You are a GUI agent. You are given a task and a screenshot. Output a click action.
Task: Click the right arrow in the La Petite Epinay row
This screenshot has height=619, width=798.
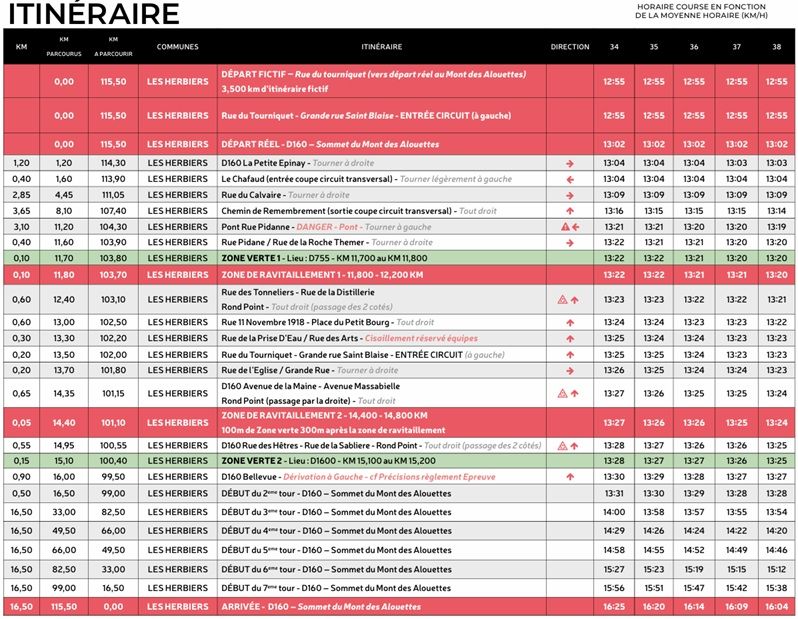click(569, 164)
